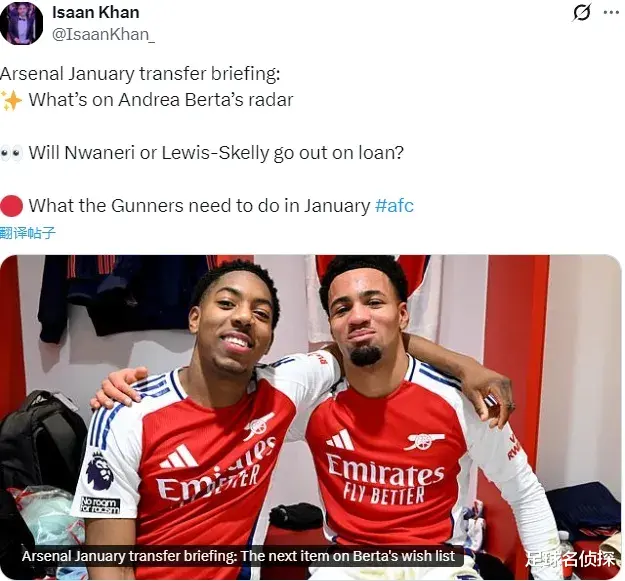
Task: Open Isaan Khan's profile avatar
Action: pos(21,23)
